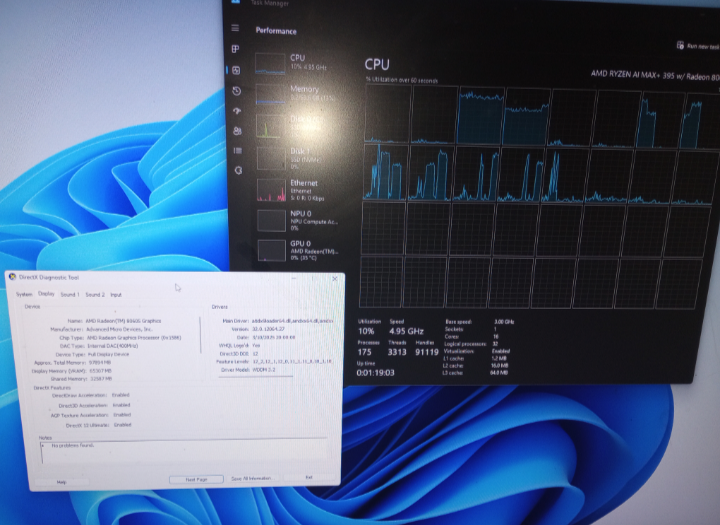
Task: Click the Feature Levels value in Drivers
Action: point(292,361)
